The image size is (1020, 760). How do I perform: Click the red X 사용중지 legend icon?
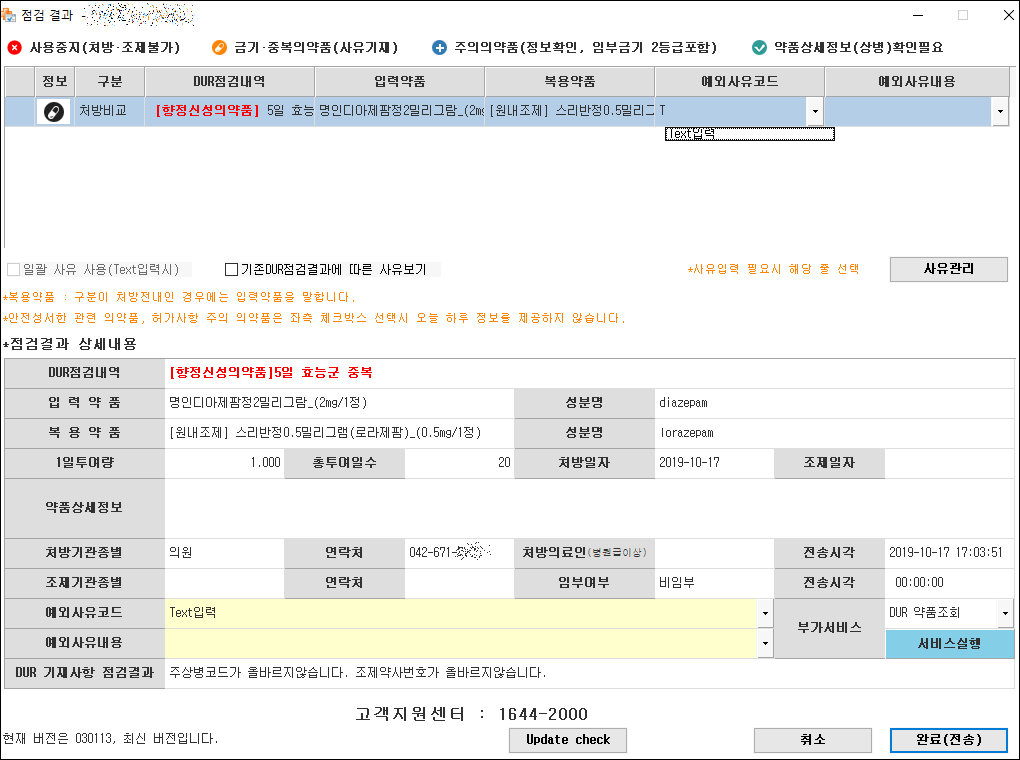click(x=14, y=47)
